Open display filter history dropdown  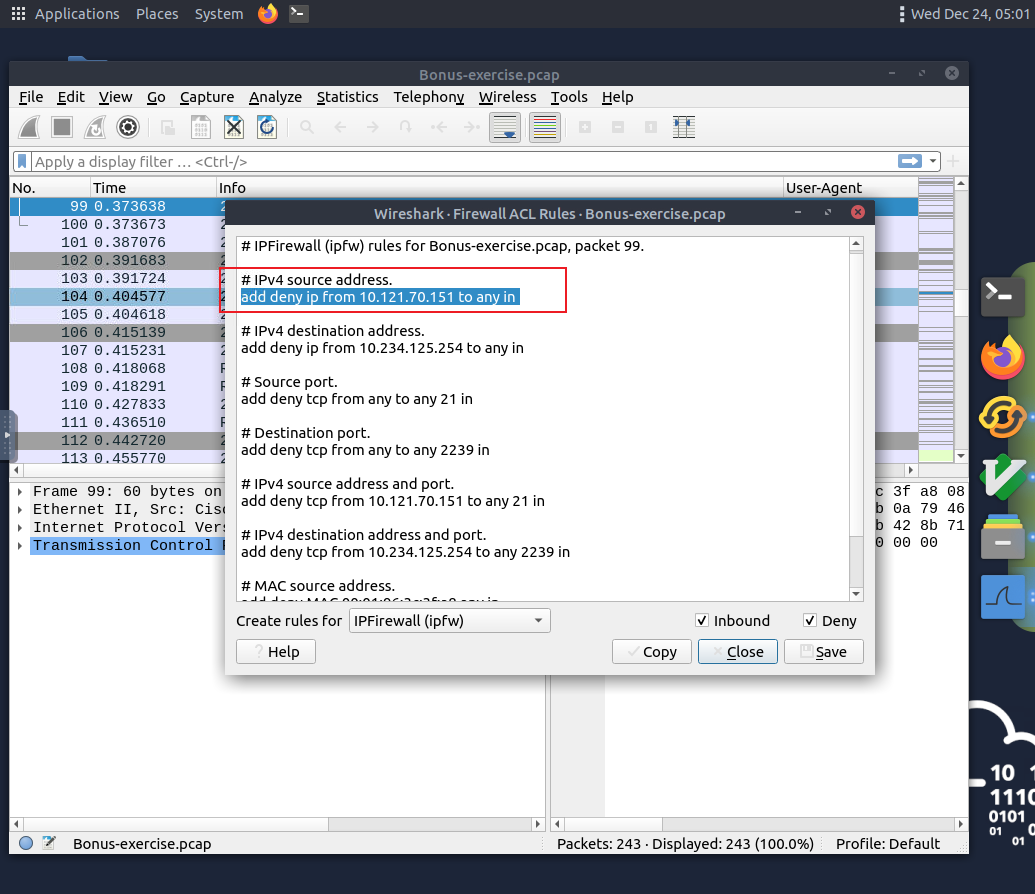click(933, 161)
